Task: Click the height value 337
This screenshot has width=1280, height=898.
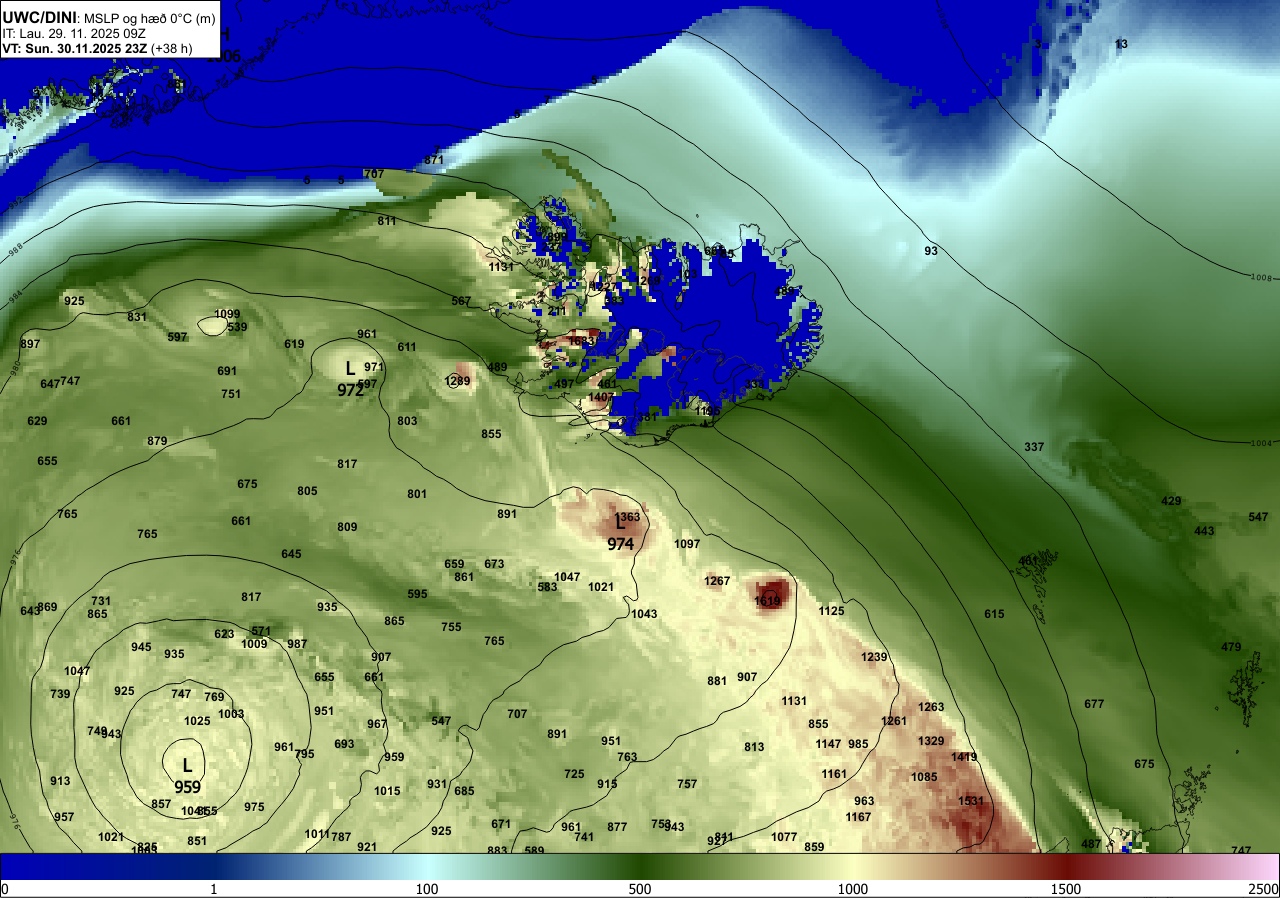Action: [1034, 447]
